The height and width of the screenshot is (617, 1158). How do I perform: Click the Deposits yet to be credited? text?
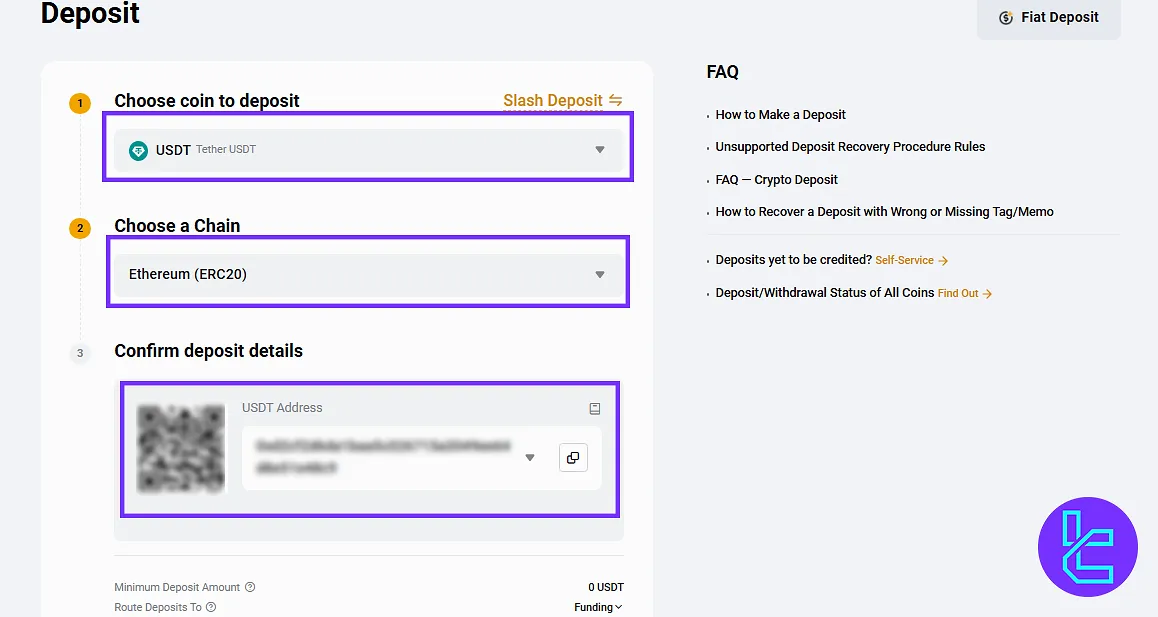(x=793, y=260)
